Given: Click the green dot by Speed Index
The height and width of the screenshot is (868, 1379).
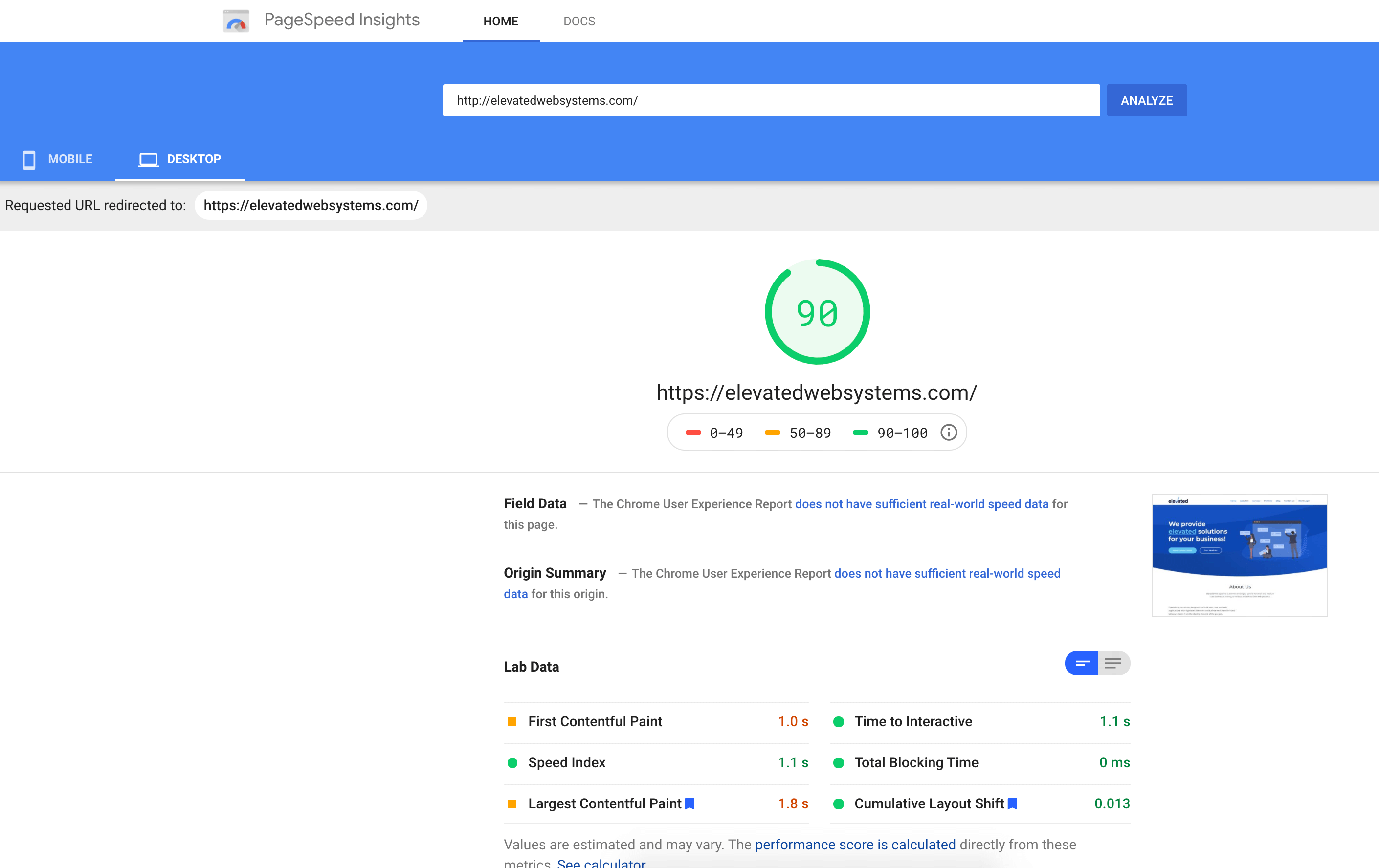Looking at the screenshot, I should pyautogui.click(x=512, y=763).
